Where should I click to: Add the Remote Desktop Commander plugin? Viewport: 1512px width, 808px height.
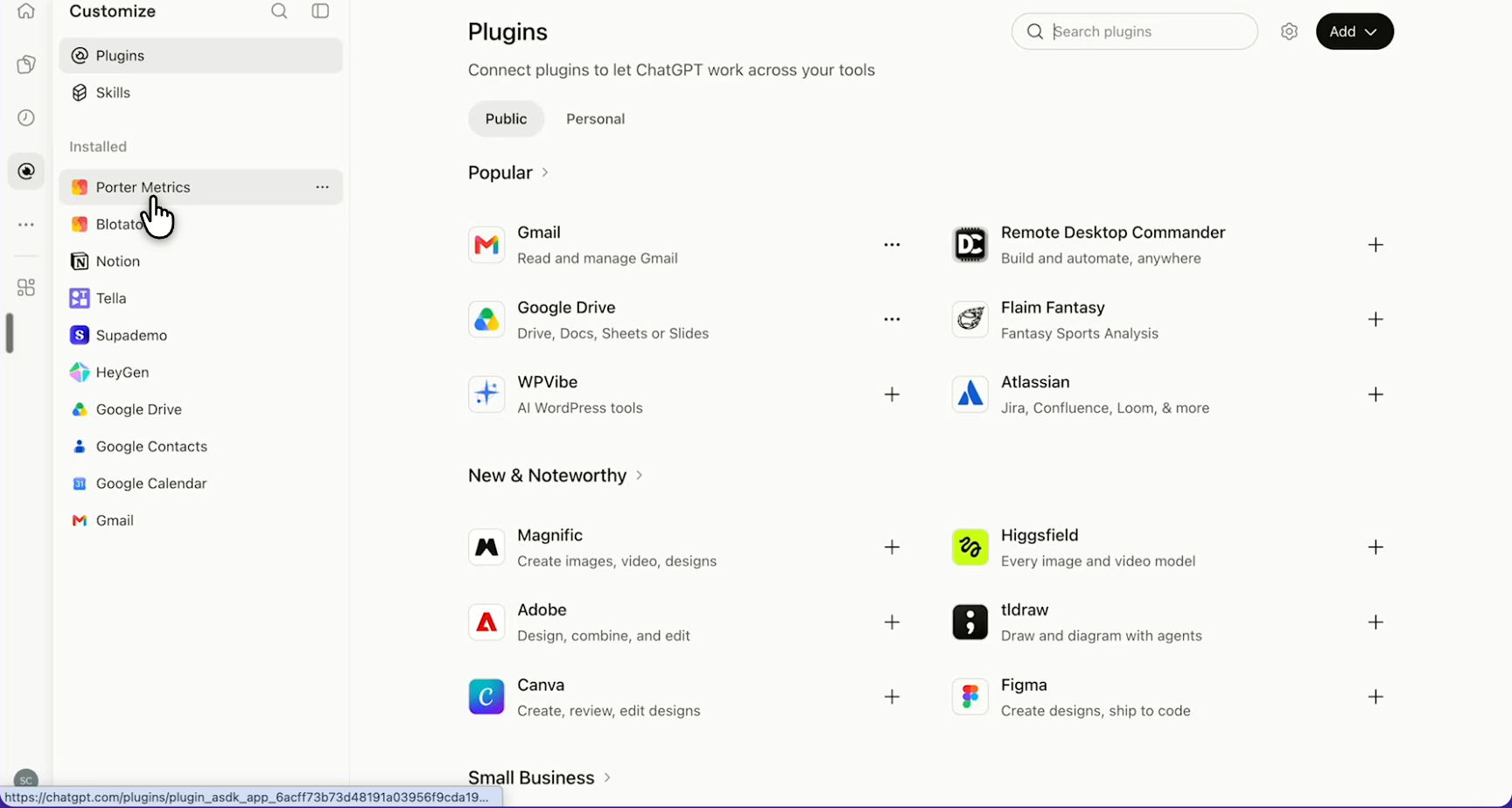1375,245
